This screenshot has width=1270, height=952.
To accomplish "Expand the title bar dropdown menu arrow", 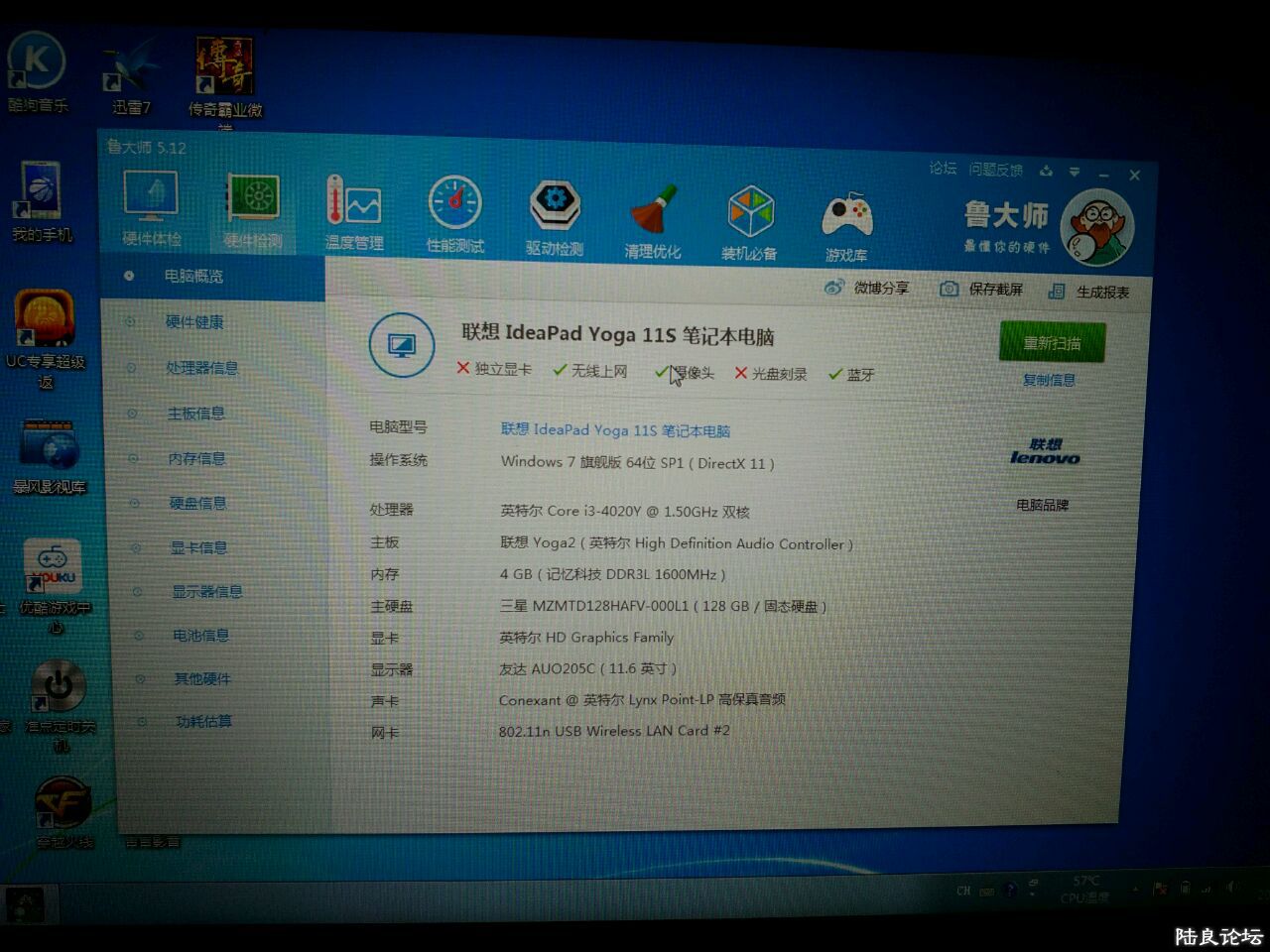I will pyautogui.click(x=1075, y=173).
